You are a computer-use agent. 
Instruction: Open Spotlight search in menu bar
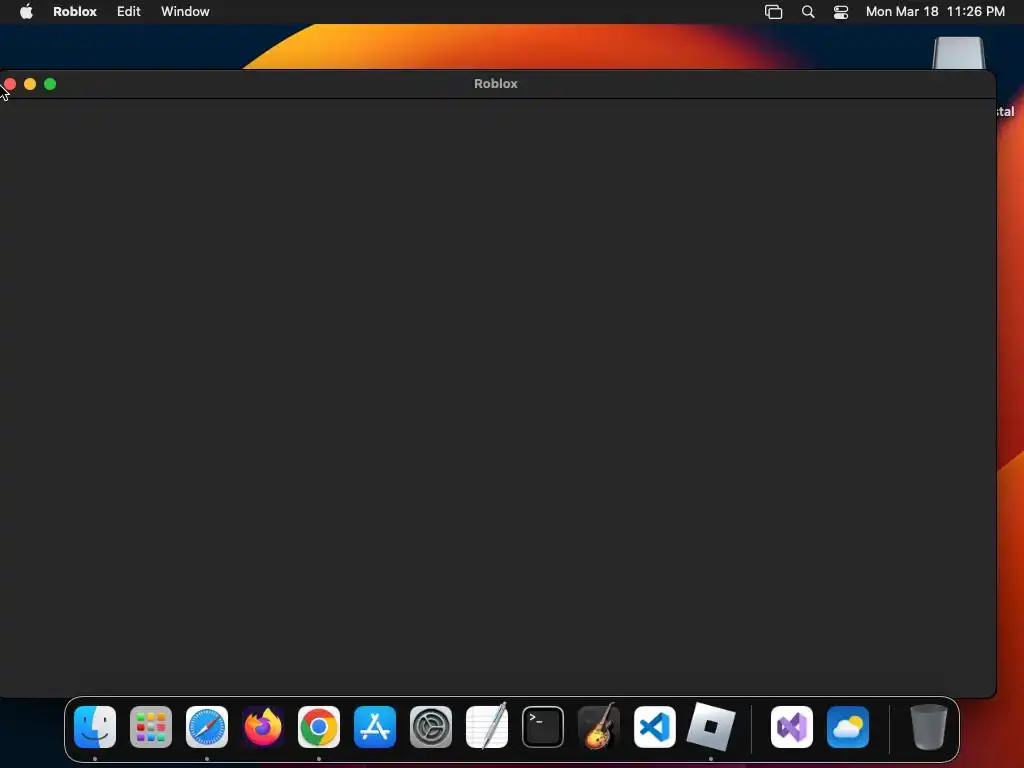[x=808, y=12]
